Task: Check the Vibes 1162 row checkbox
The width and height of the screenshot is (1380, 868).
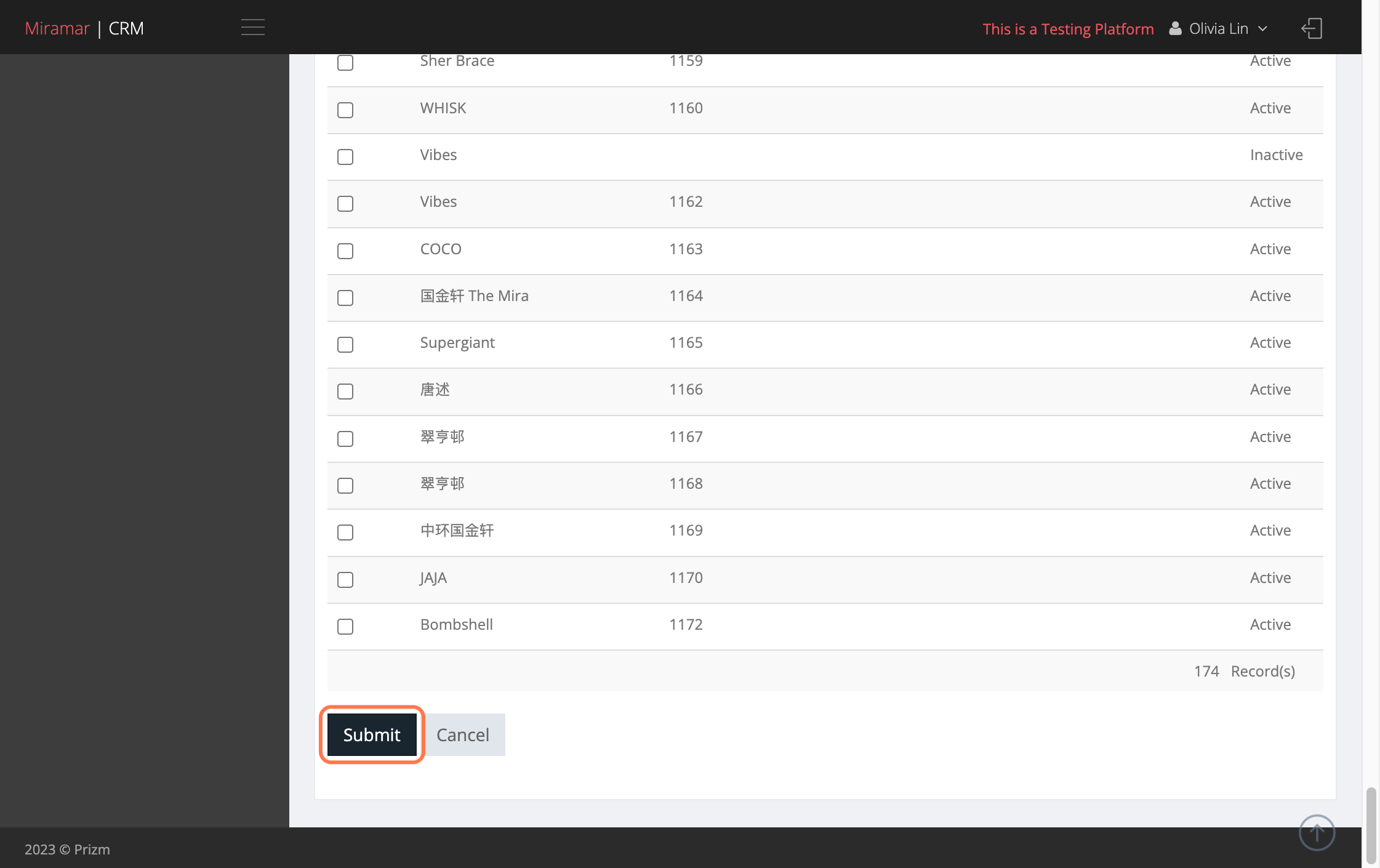Action: pyautogui.click(x=345, y=204)
